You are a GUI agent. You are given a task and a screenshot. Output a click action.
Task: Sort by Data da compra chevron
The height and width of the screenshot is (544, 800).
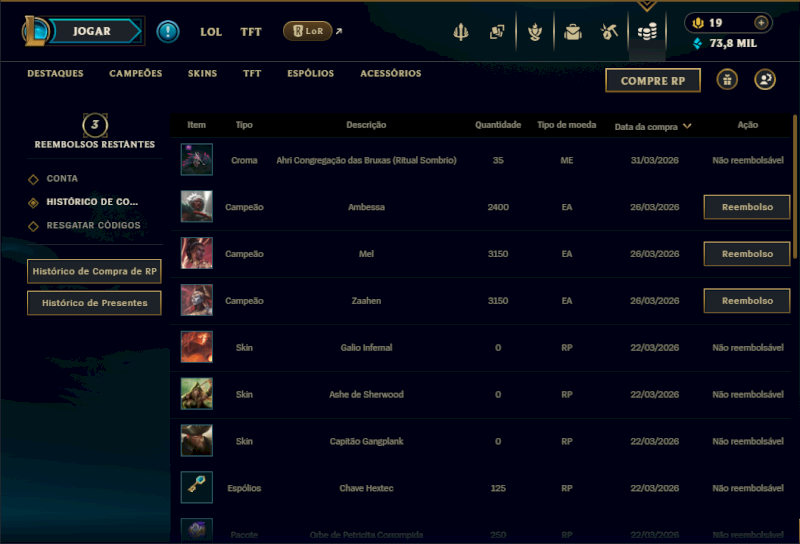pyautogui.click(x=687, y=126)
